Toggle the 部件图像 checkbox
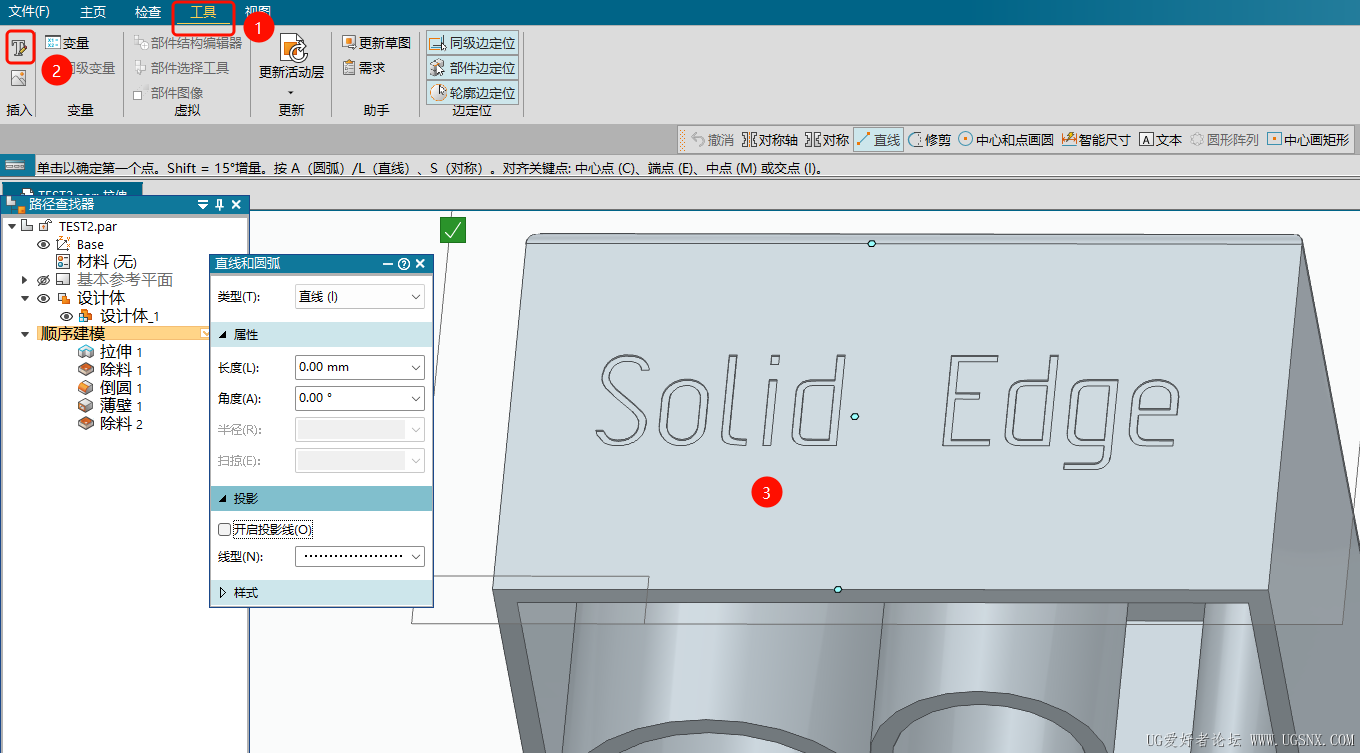This screenshot has width=1360, height=753. pyautogui.click(x=138, y=94)
